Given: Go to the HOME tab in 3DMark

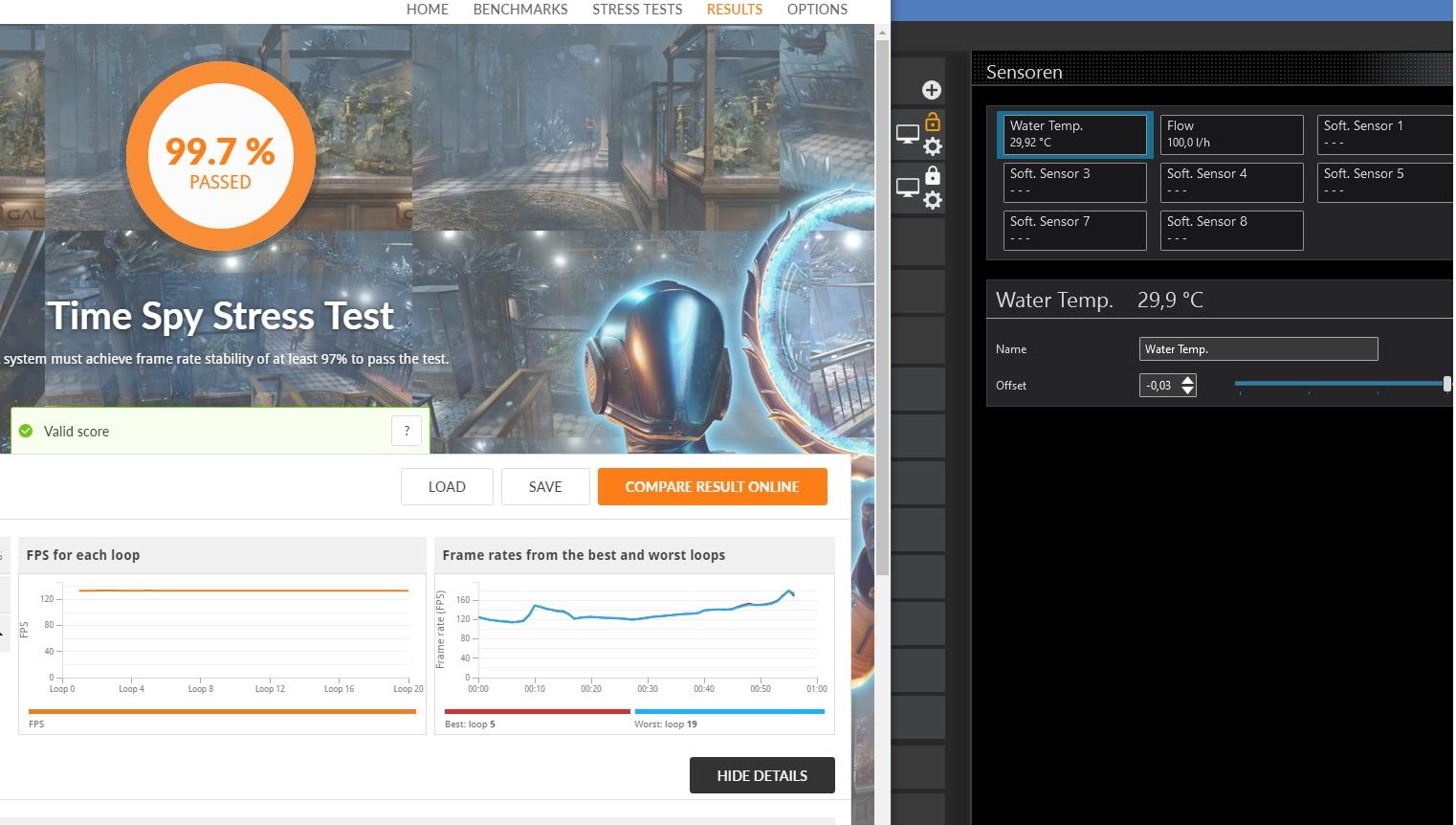Looking at the screenshot, I should (x=428, y=10).
